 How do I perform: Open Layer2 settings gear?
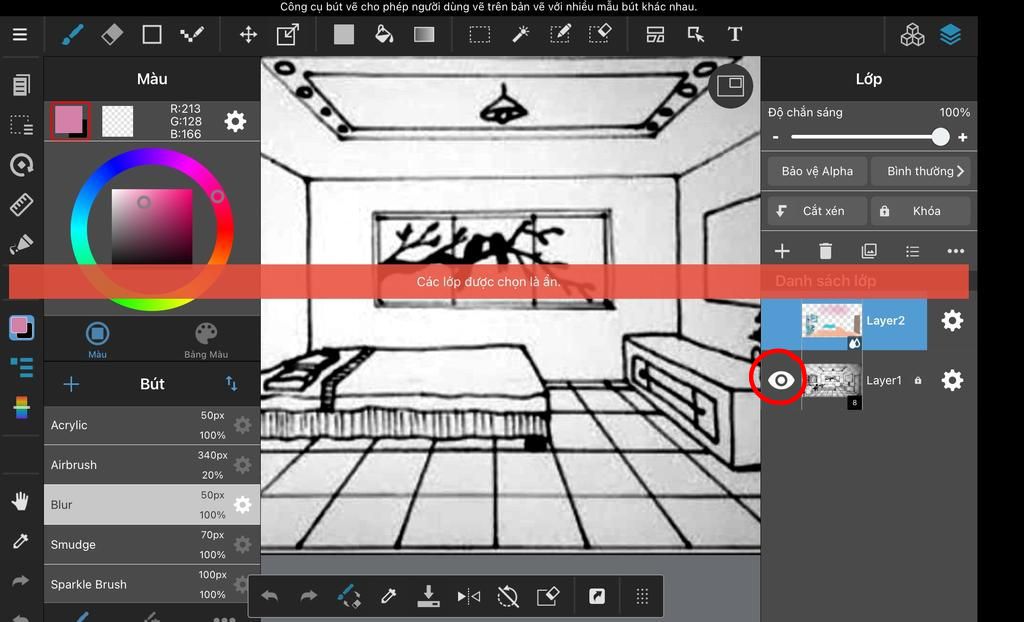tap(952, 320)
